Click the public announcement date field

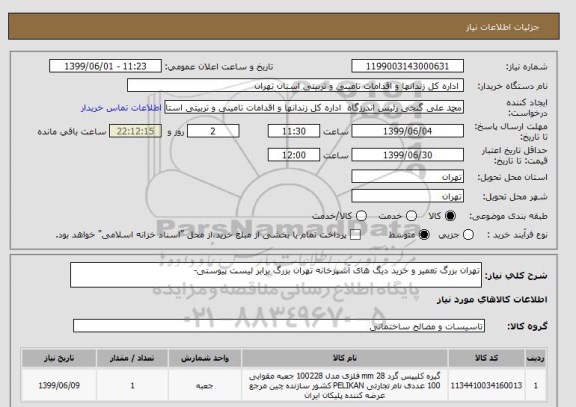coord(105,66)
